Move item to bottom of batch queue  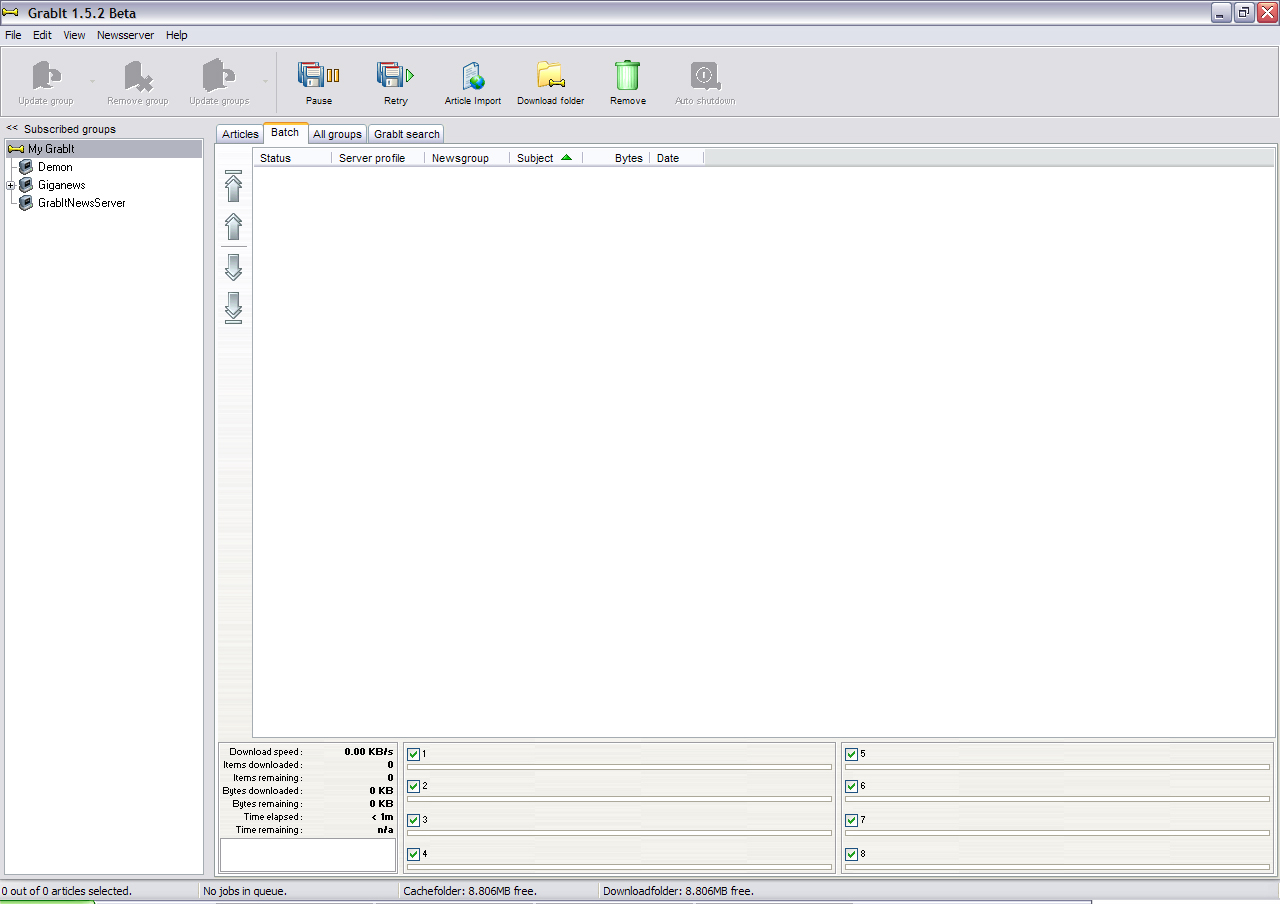[x=234, y=307]
